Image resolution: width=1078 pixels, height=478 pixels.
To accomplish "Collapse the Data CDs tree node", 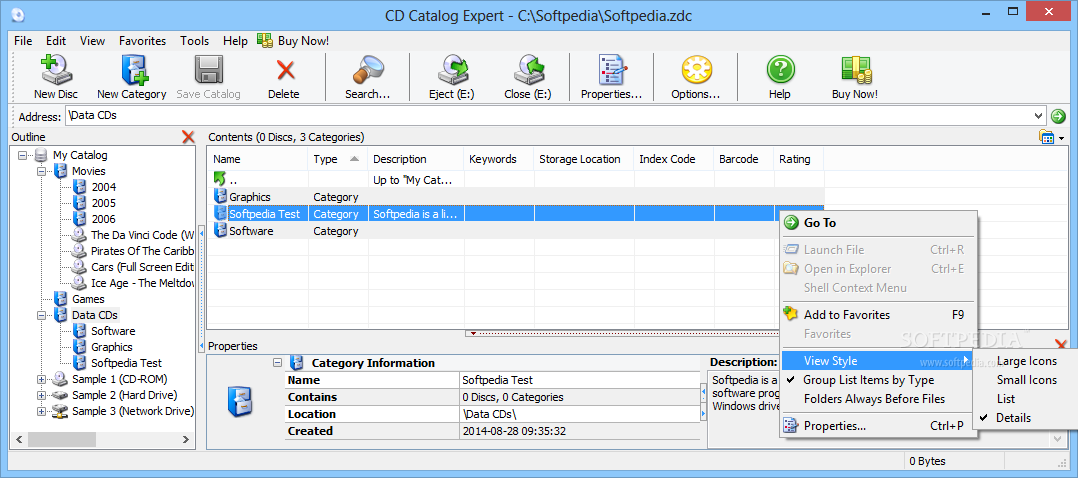I will pyautogui.click(x=41, y=315).
